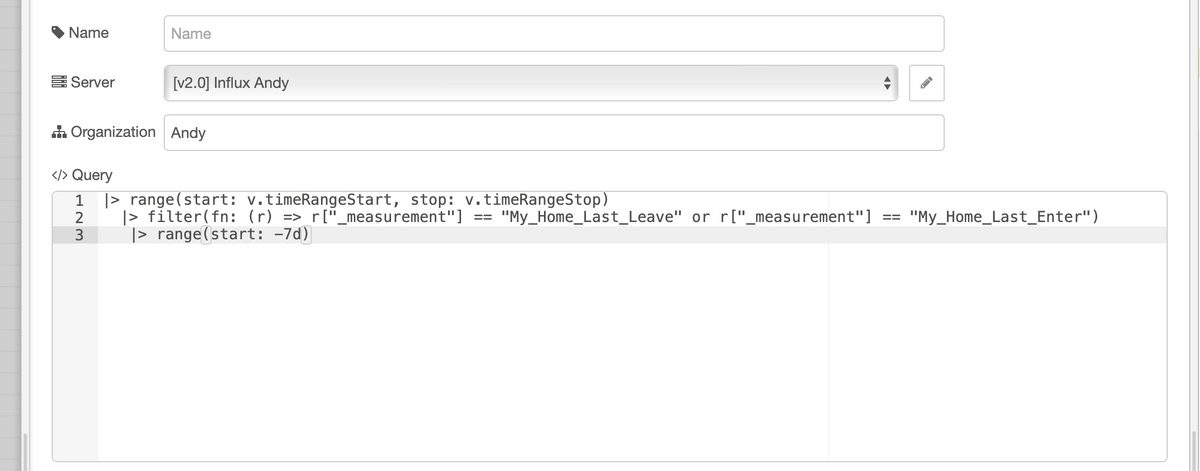Image resolution: width=1200 pixels, height=471 pixels.
Task: Click the code brackets icon beside Query
Action: [59, 175]
